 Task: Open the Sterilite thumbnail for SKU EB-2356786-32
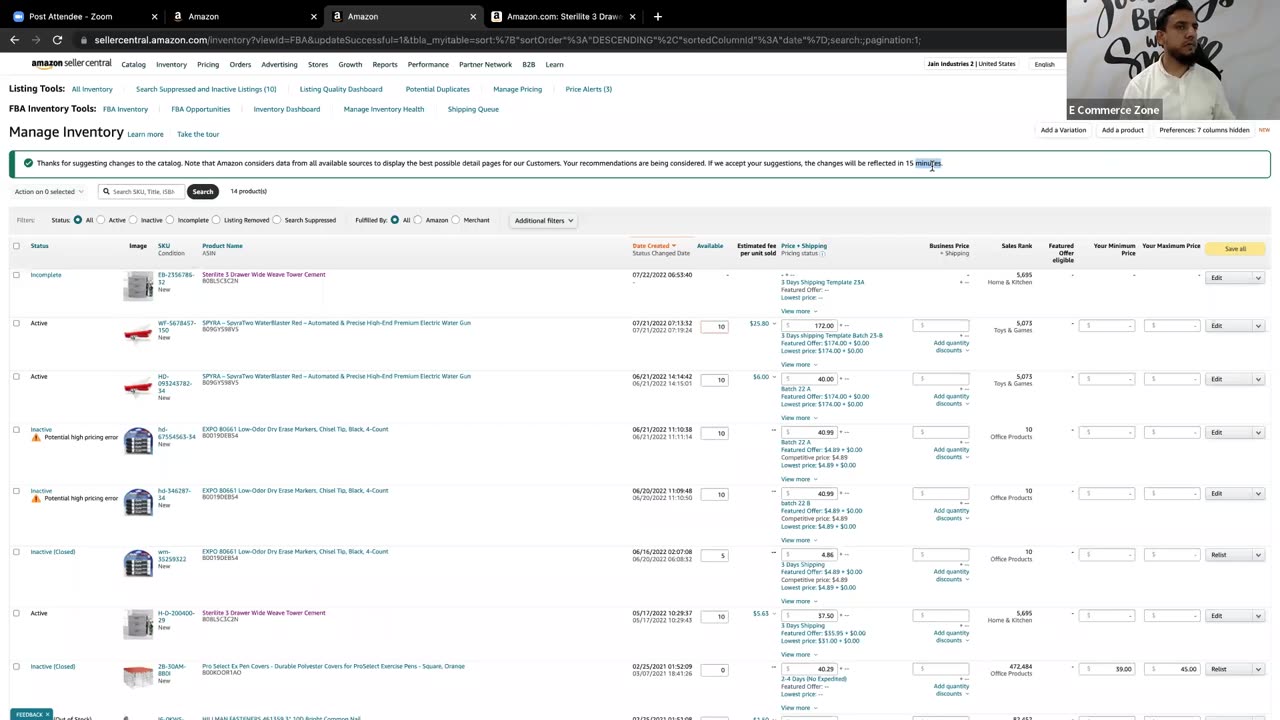[138, 286]
